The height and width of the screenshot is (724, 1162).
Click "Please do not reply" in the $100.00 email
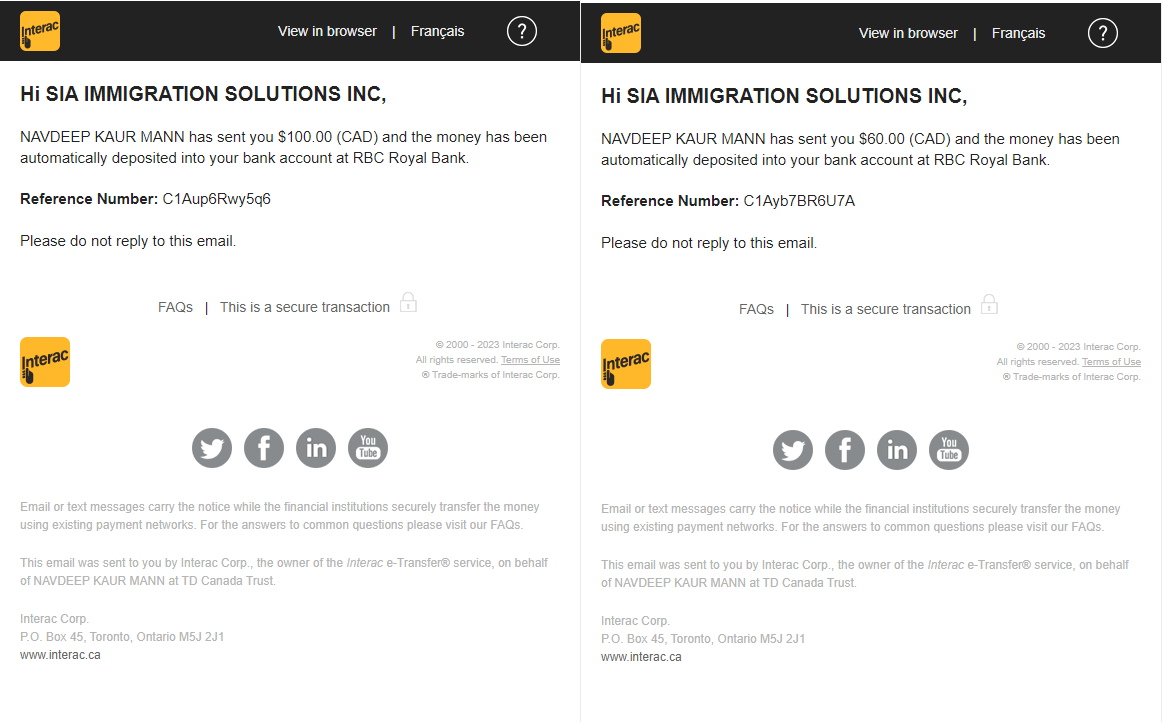(x=128, y=242)
